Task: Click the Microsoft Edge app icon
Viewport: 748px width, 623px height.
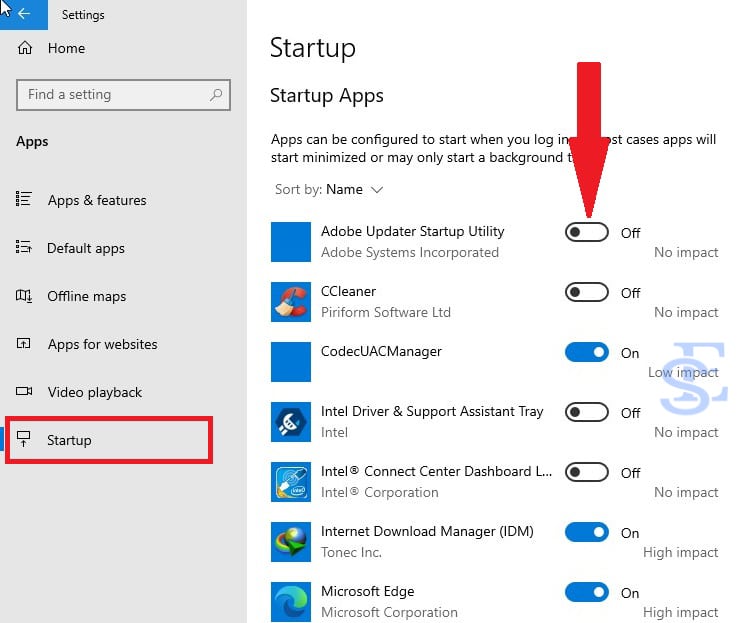Action: coord(291,601)
